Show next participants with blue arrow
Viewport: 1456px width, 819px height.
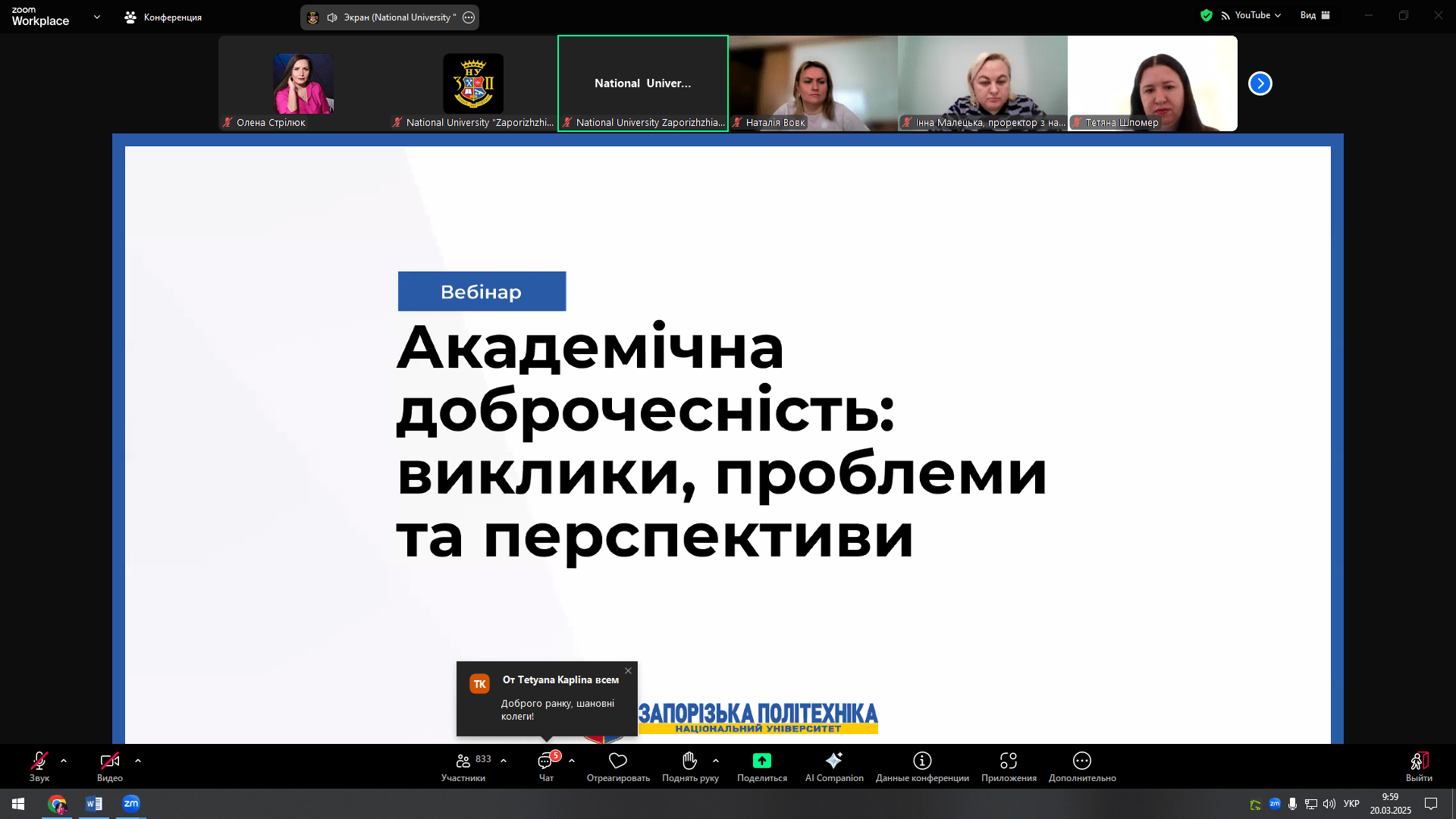click(1260, 83)
